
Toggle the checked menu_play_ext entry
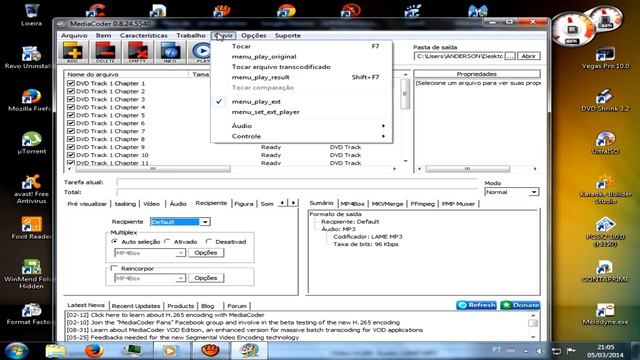coord(302,101)
